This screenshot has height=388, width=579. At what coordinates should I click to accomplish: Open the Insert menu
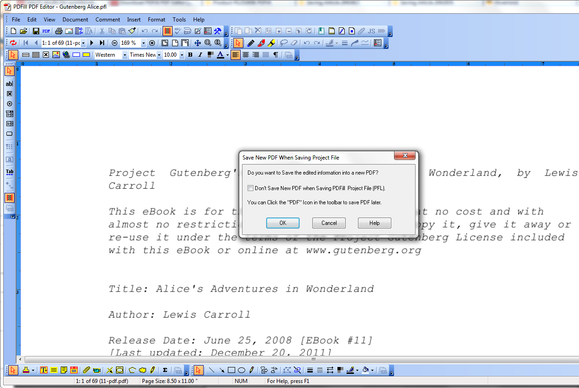(x=134, y=20)
